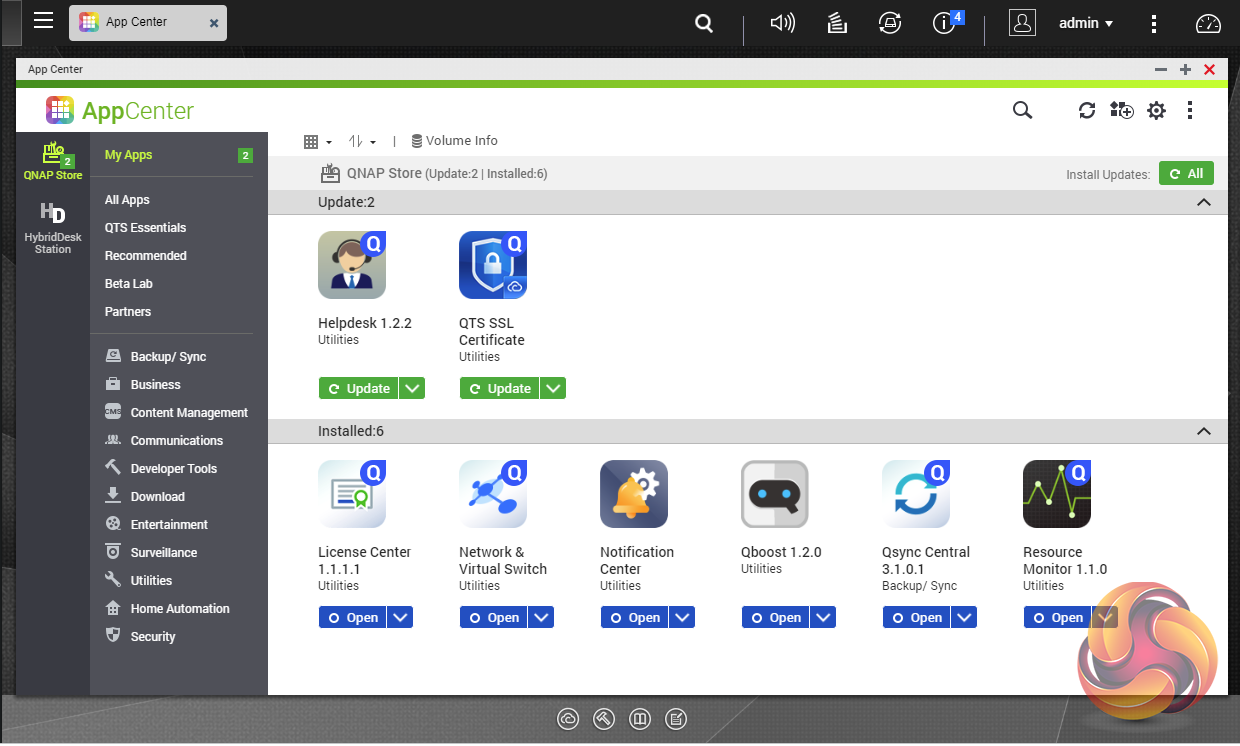
Task: Collapse the Installed:6 section
Action: pos(1204,432)
